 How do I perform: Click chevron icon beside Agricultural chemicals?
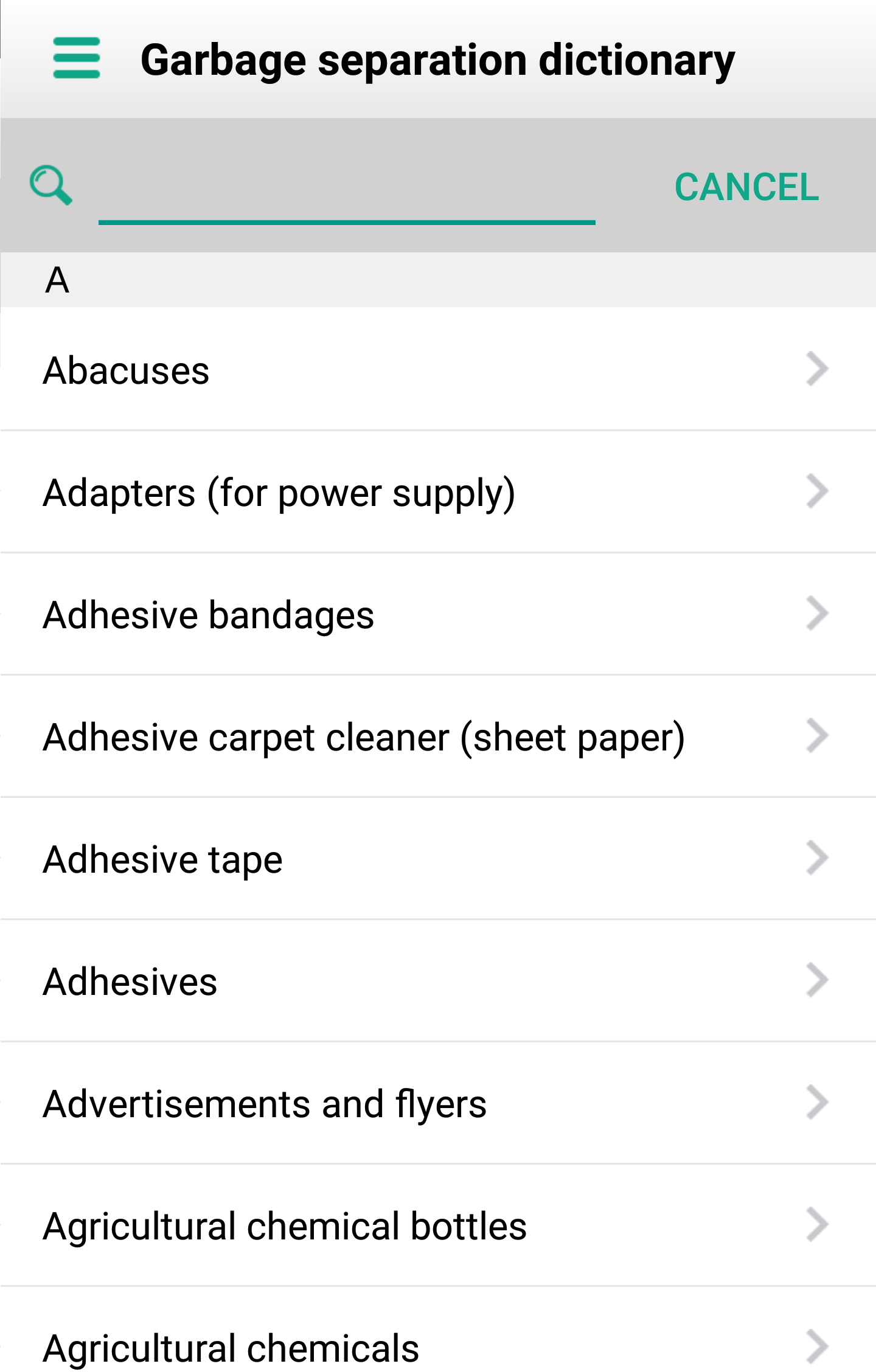817,1346
